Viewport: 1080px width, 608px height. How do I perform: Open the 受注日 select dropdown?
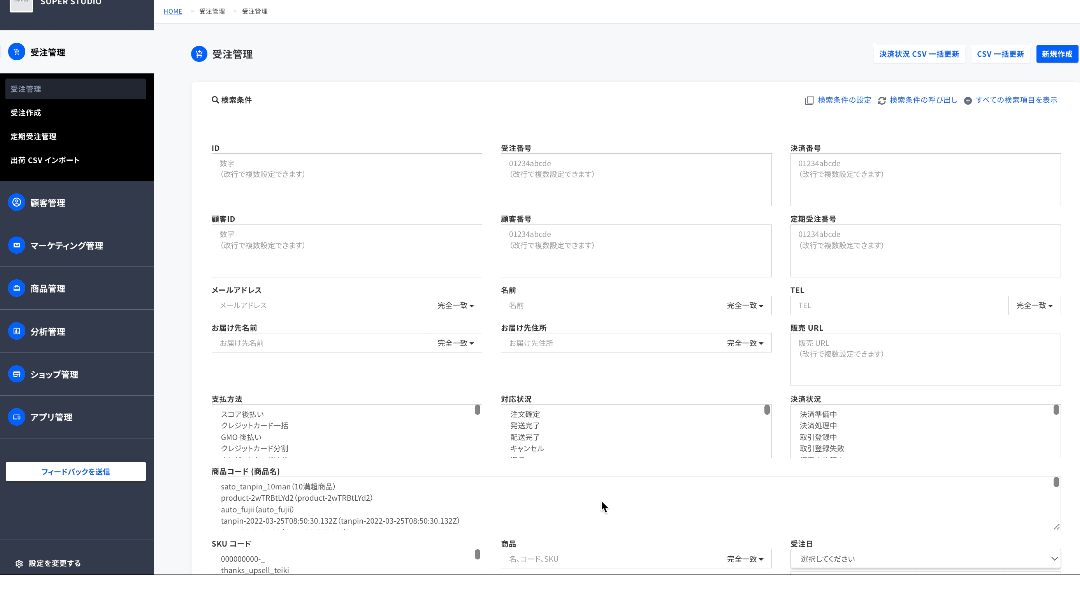[925, 559]
